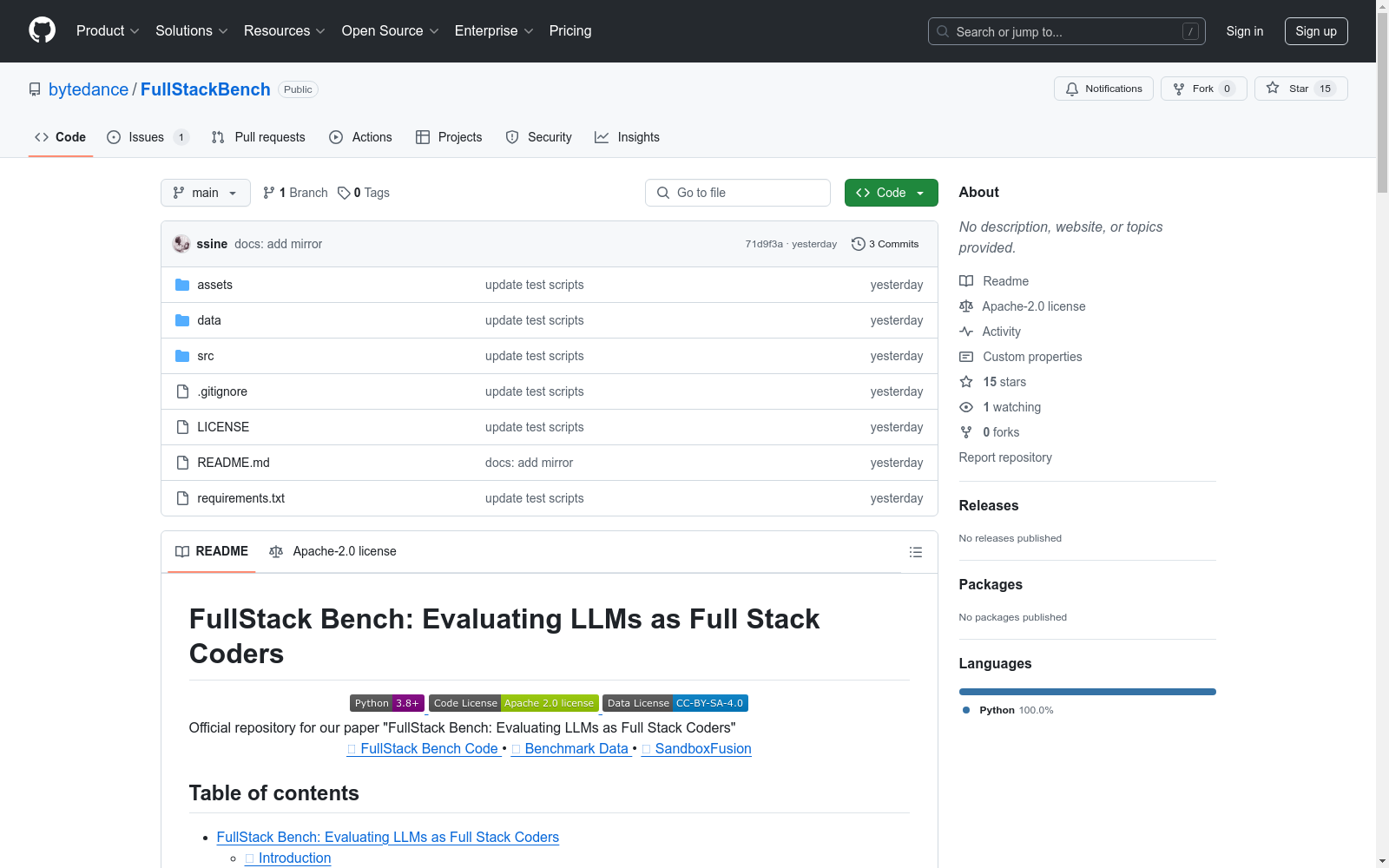This screenshot has height=868, width=1389.
Task: Click the Sign up button
Action: pos(1316,31)
